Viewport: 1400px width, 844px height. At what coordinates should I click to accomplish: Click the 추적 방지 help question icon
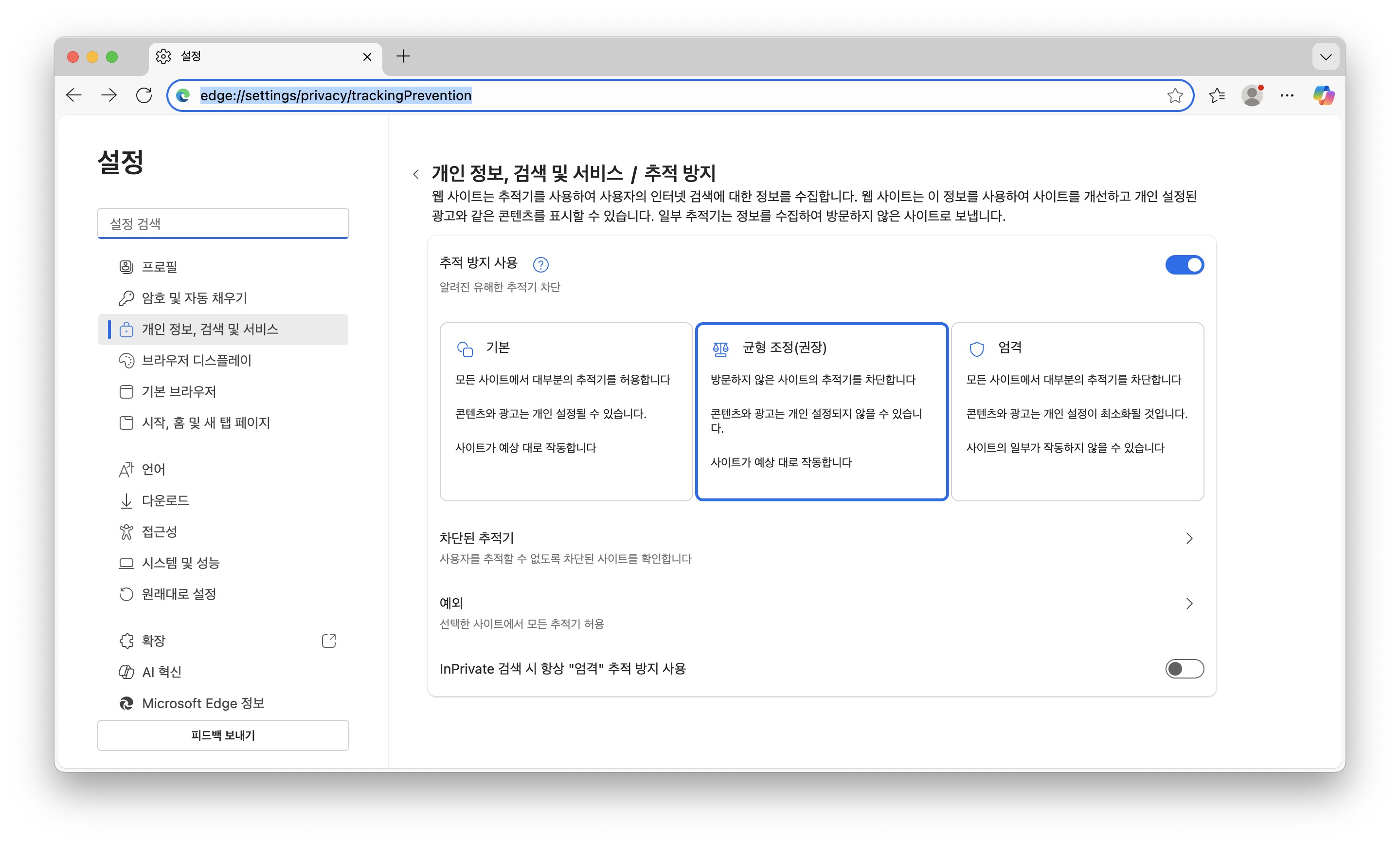540,264
